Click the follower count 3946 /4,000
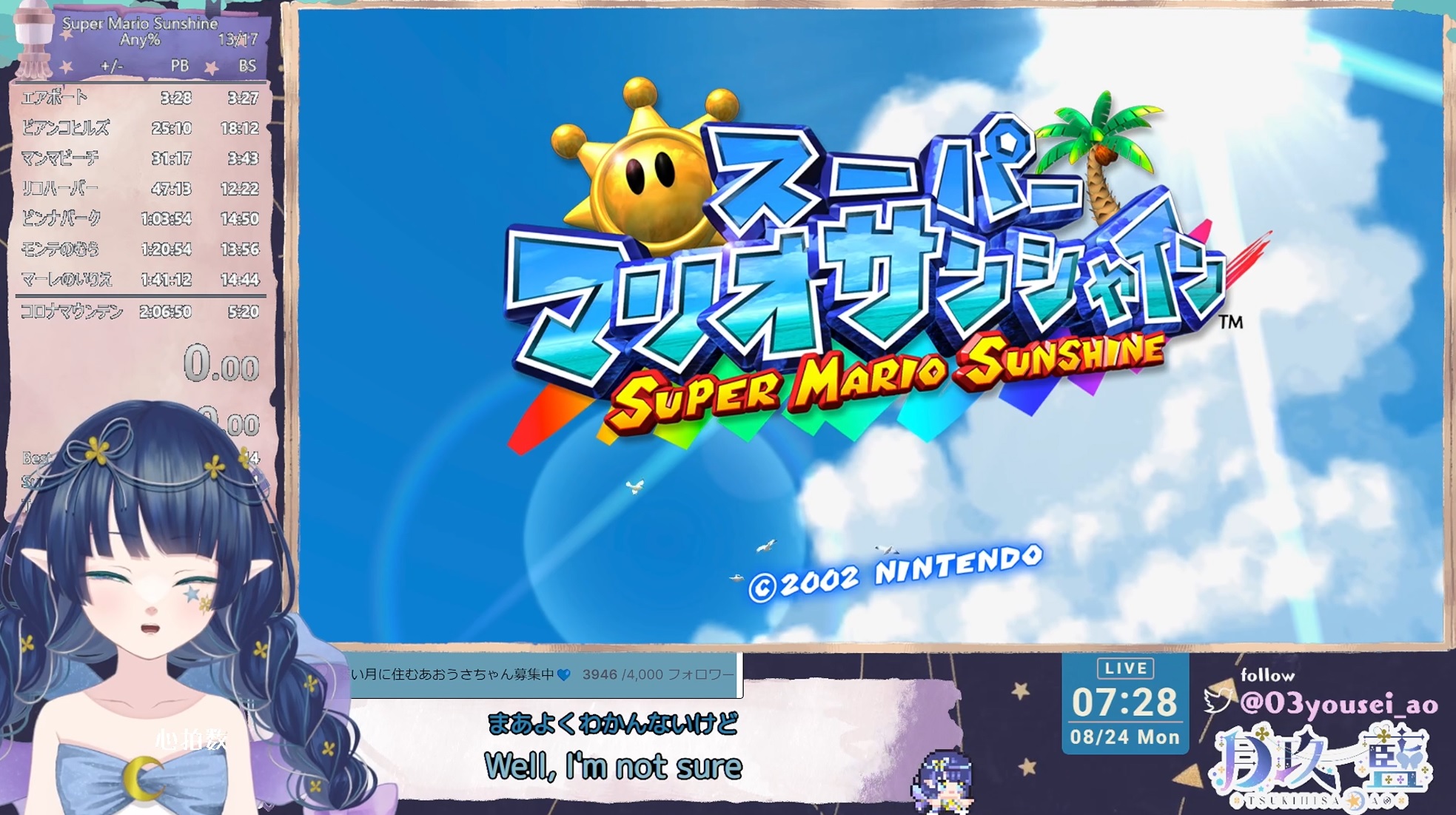Image resolution: width=1456 pixels, height=815 pixels. pyautogui.click(x=623, y=674)
